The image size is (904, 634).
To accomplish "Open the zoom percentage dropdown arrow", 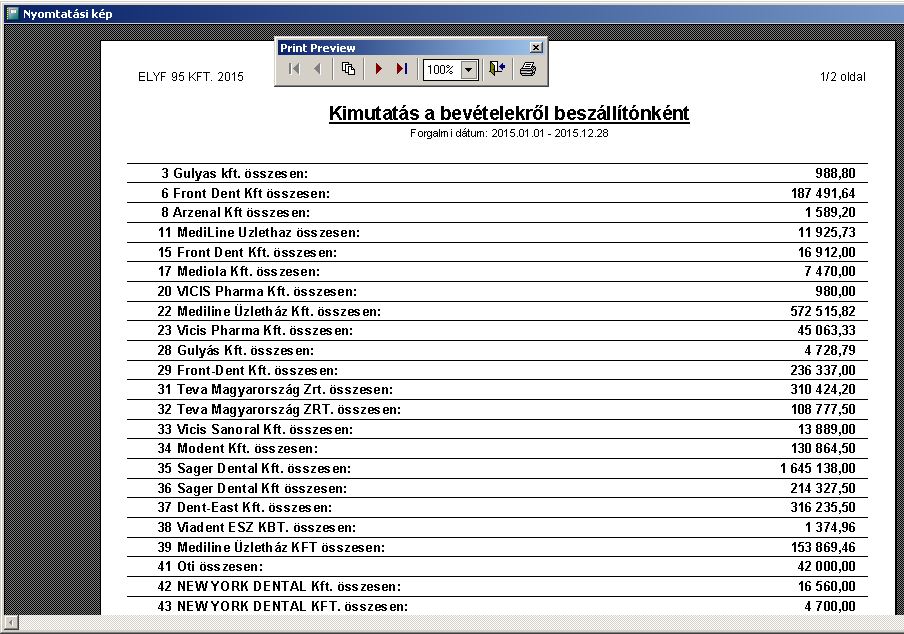I will 469,70.
